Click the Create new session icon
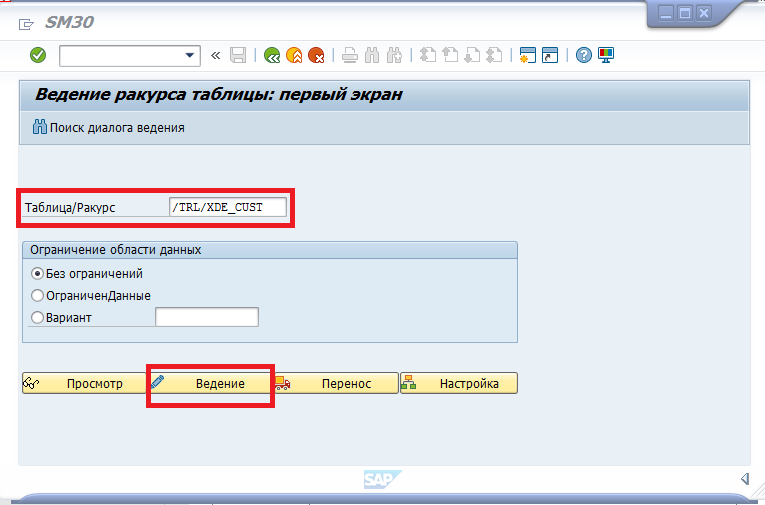Screen dimensions: 765x505 click(x=527, y=55)
